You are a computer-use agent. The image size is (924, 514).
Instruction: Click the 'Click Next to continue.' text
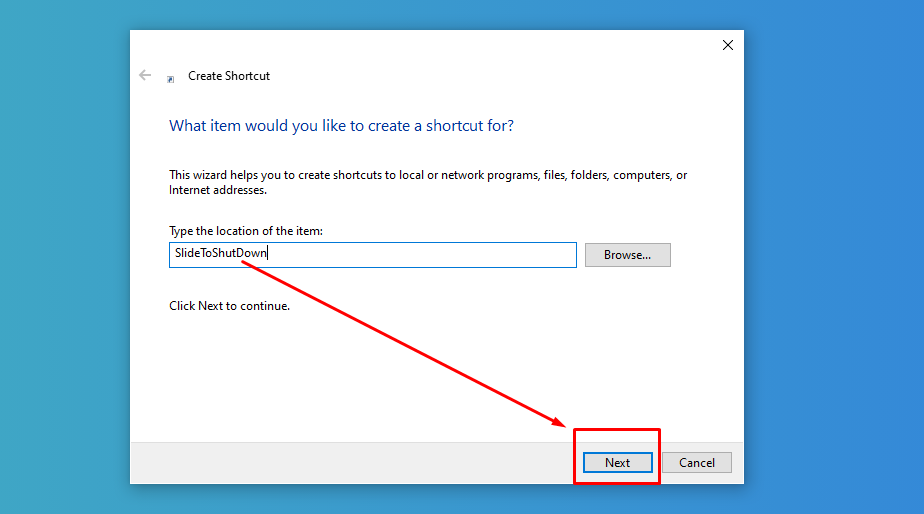click(x=229, y=306)
